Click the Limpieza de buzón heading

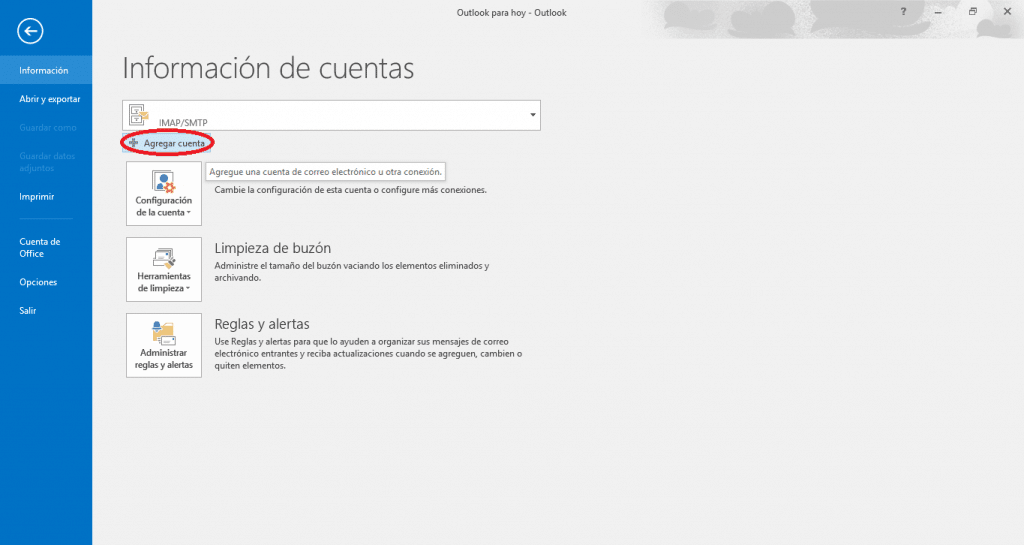[272, 248]
